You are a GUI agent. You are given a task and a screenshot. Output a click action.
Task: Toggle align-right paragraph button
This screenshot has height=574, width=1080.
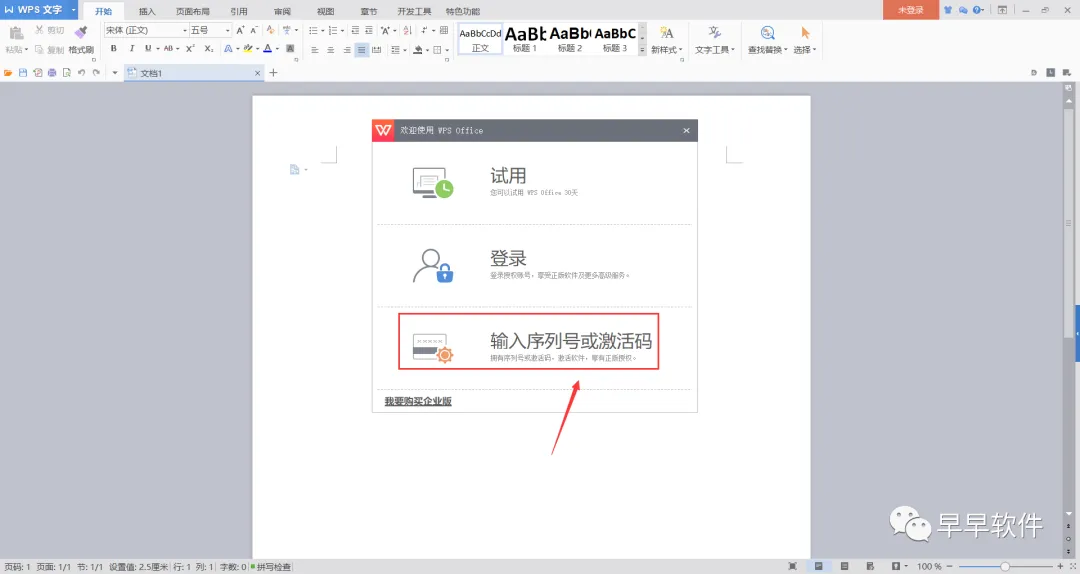pos(346,50)
